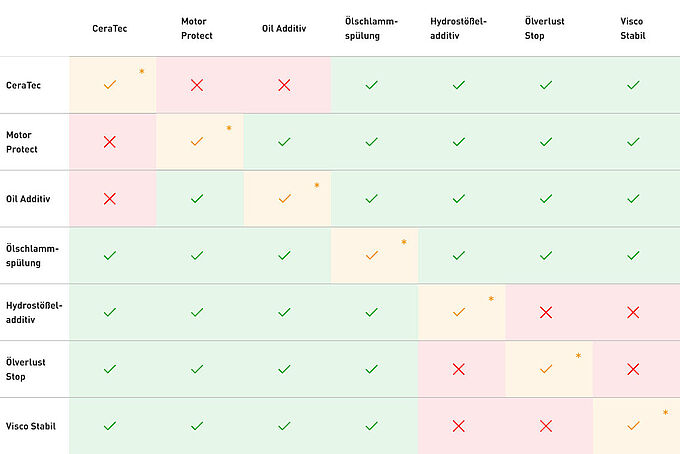Click orange asterisk in Motor Protect diagonal cell
Image resolution: width=680 pixels, height=454 pixels.
point(229,129)
